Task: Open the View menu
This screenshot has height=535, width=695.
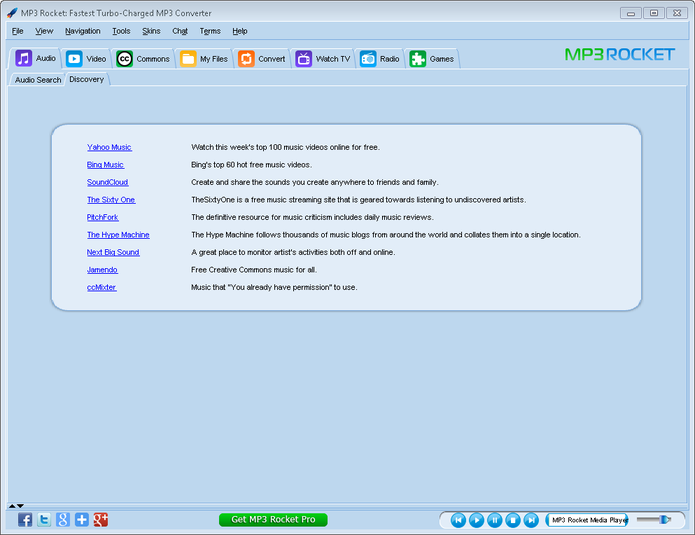Action: point(44,31)
